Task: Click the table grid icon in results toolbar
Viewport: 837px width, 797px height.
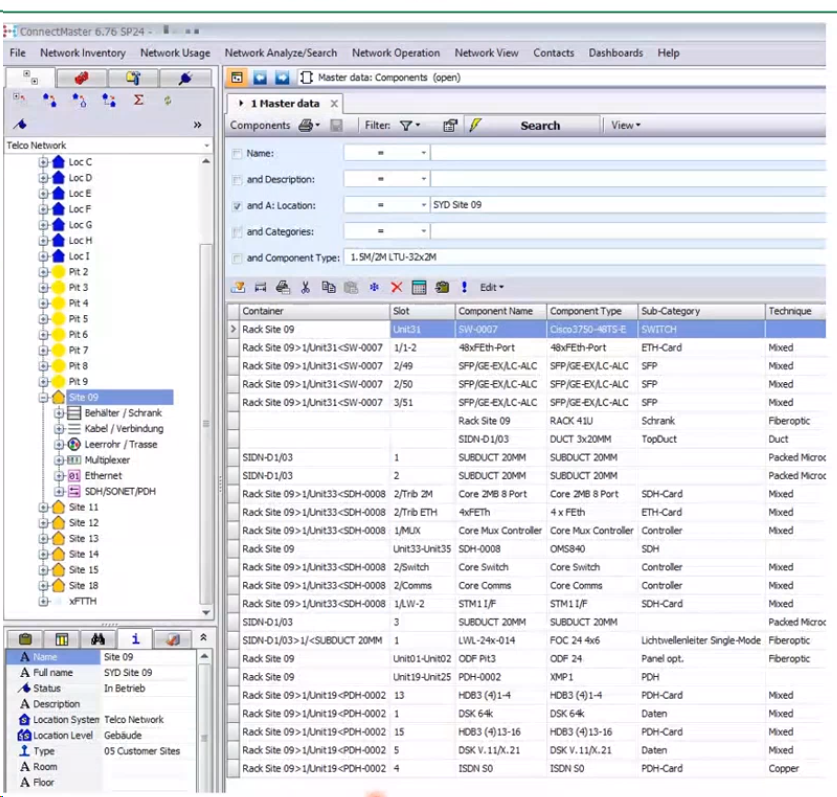Action: (x=419, y=287)
